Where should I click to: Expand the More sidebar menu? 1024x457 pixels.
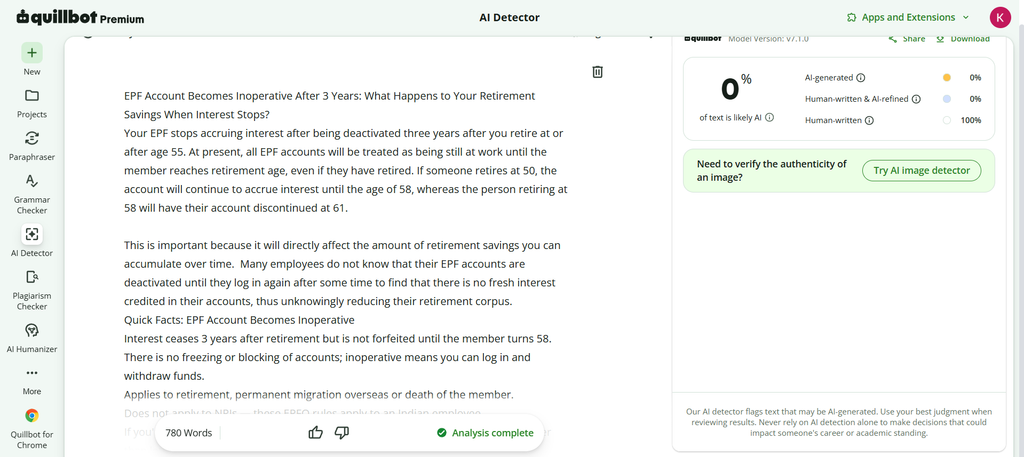pyautogui.click(x=32, y=373)
